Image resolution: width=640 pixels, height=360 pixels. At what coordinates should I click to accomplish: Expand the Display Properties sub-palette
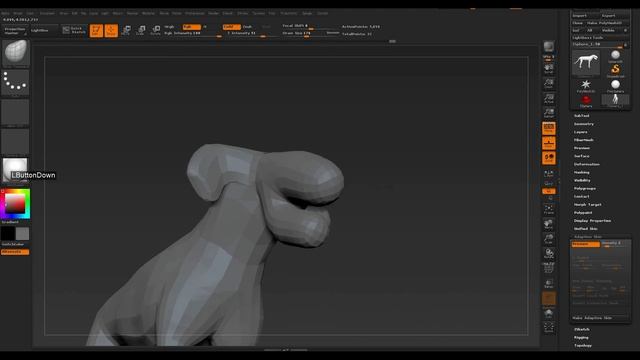pyautogui.click(x=592, y=220)
